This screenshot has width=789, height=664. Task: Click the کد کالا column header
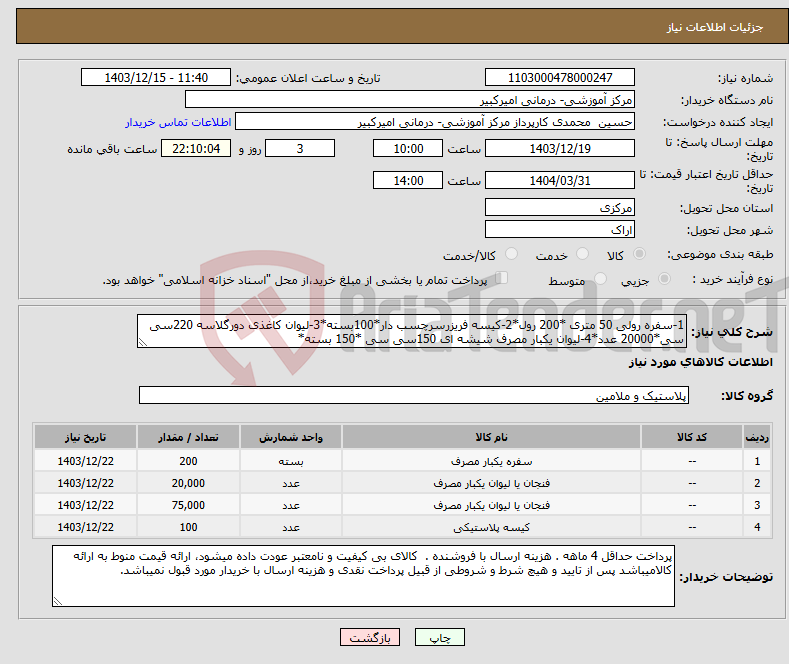click(692, 437)
